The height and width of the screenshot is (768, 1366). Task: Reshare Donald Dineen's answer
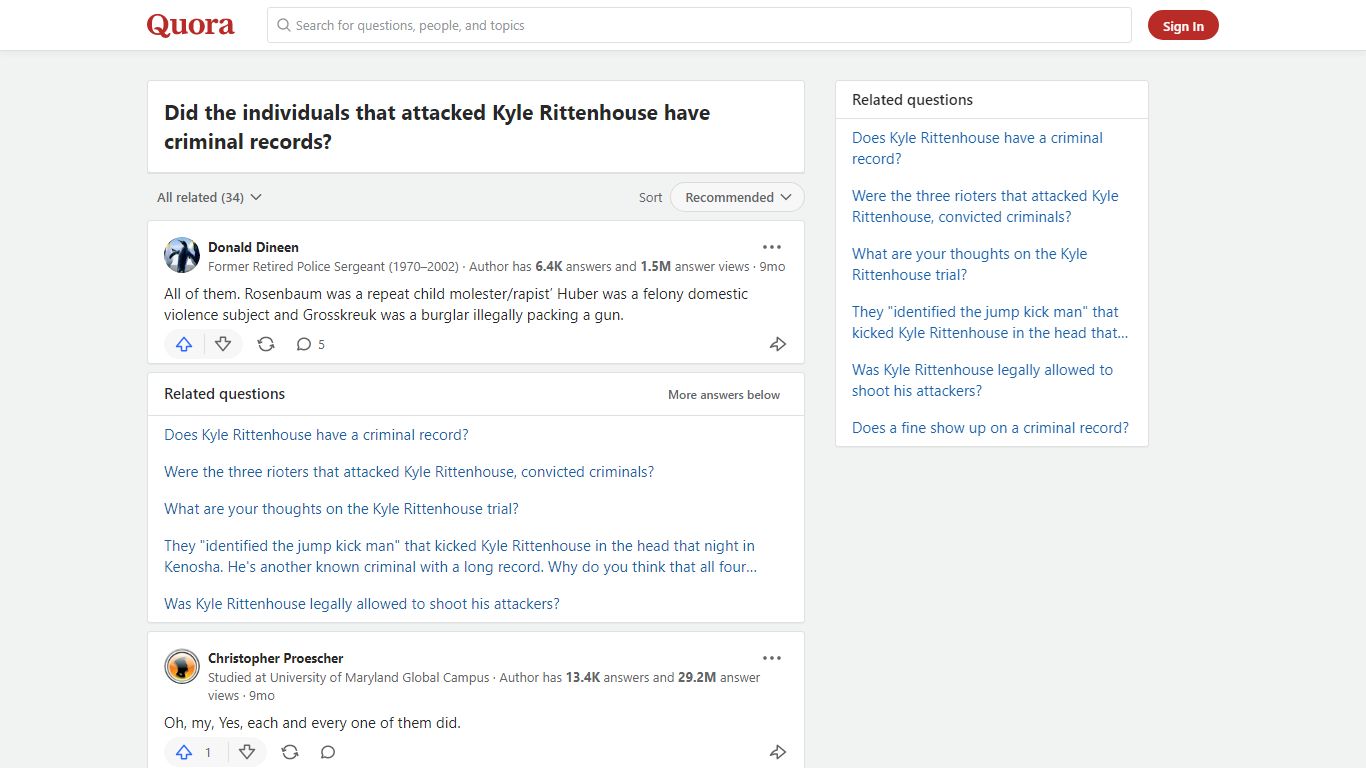click(x=266, y=344)
